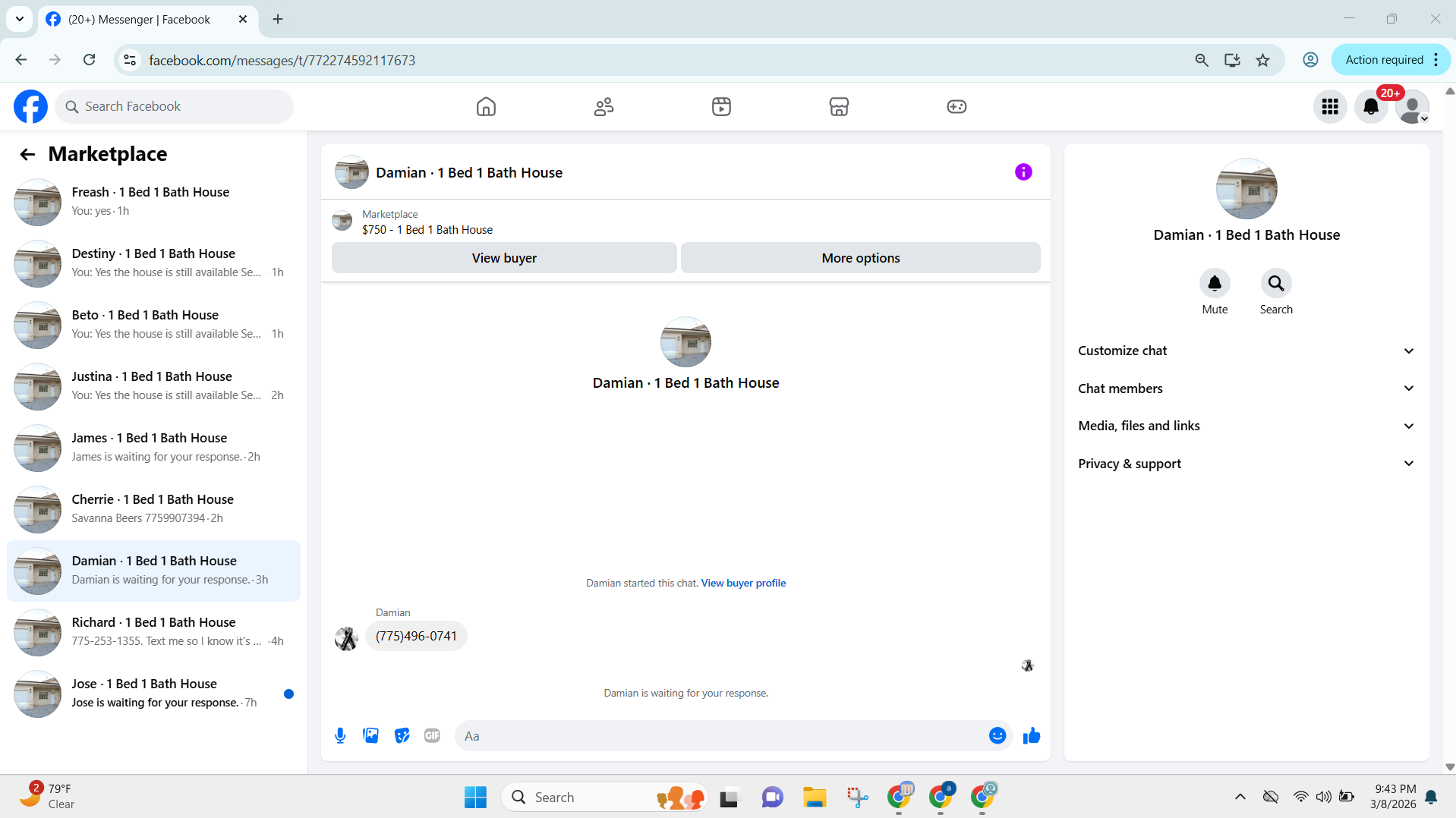This screenshot has height=818, width=1456.
Task: Focus the Search Facebook field
Action: [175, 106]
